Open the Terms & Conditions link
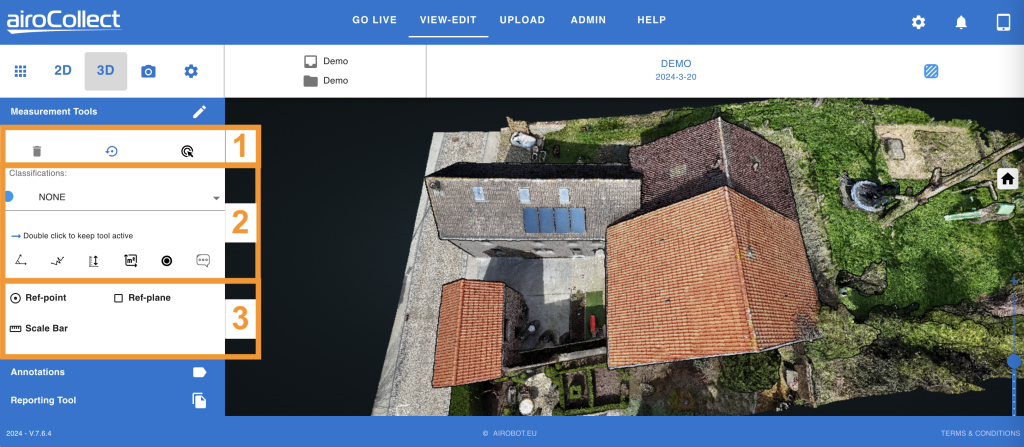 tap(979, 433)
